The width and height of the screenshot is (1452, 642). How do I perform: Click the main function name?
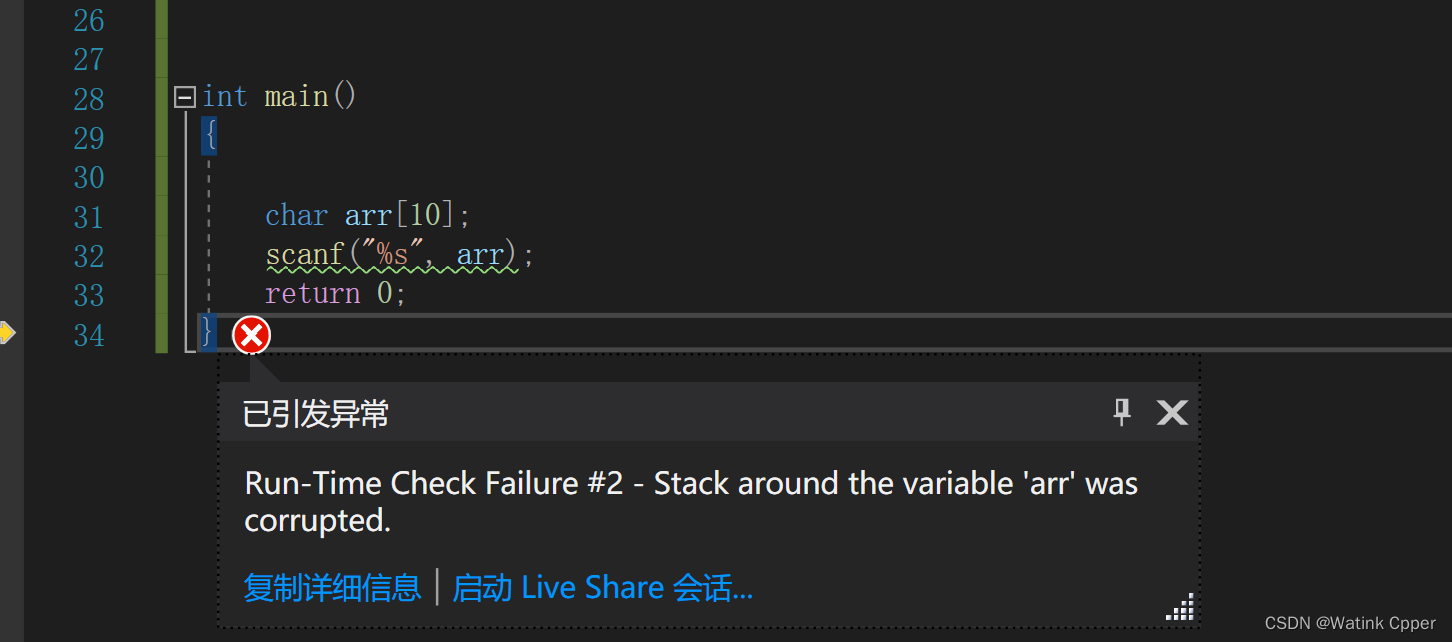pos(296,97)
